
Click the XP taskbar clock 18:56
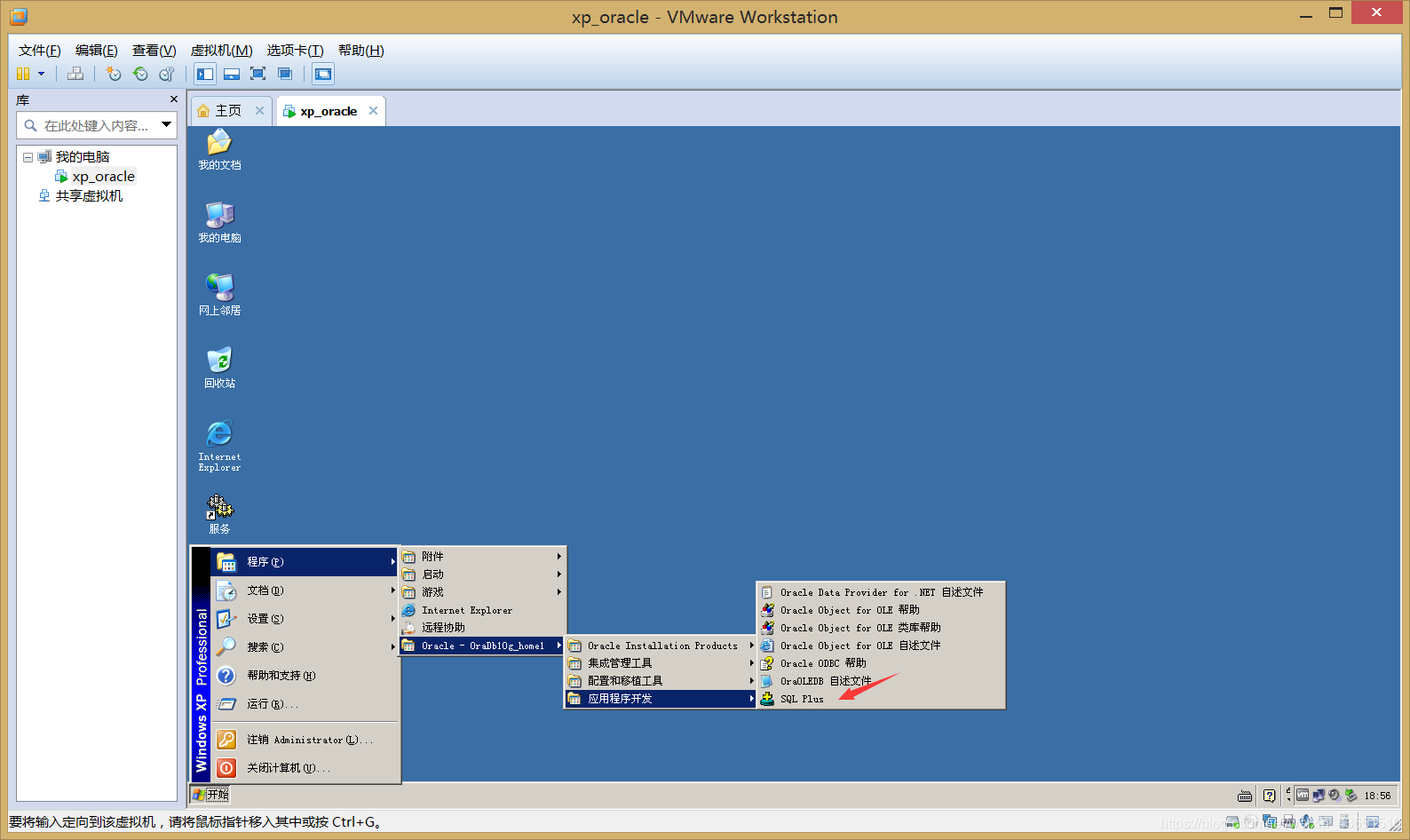1377,796
